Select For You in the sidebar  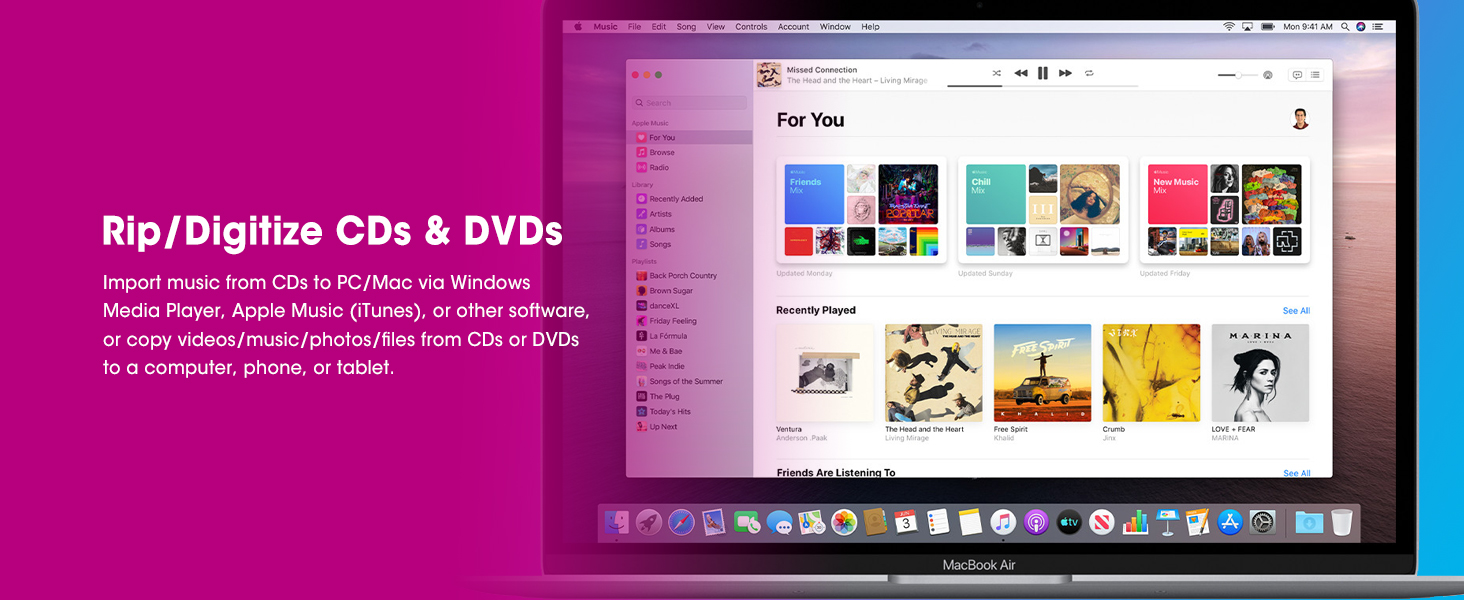point(690,138)
